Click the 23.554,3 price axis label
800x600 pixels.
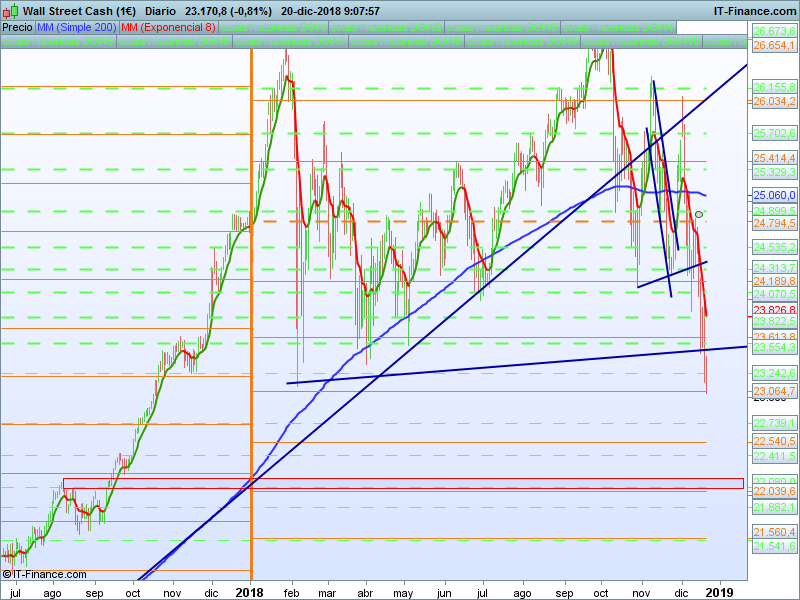click(774, 347)
